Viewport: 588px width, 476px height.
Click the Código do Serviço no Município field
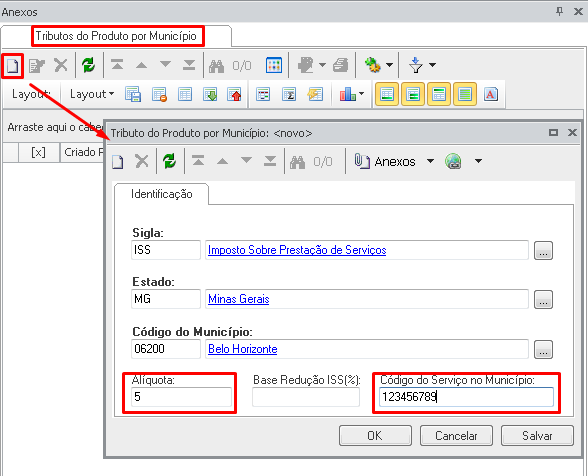(x=466, y=397)
